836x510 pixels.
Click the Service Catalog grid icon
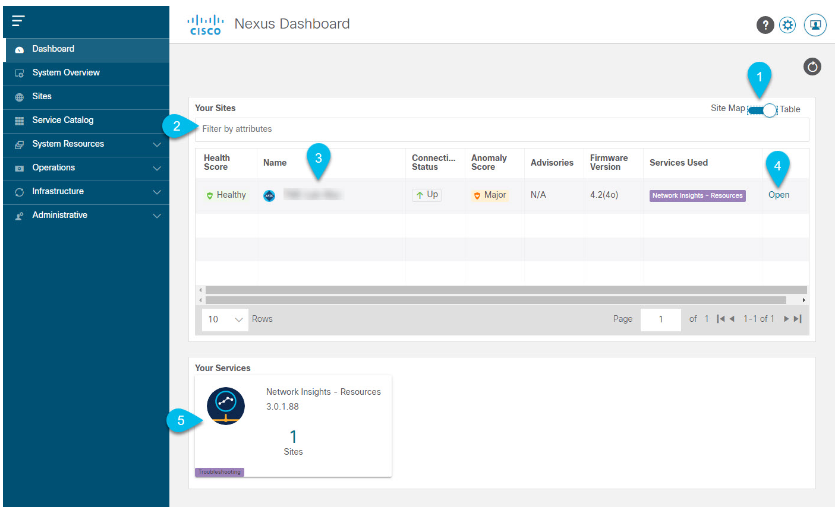coord(20,121)
